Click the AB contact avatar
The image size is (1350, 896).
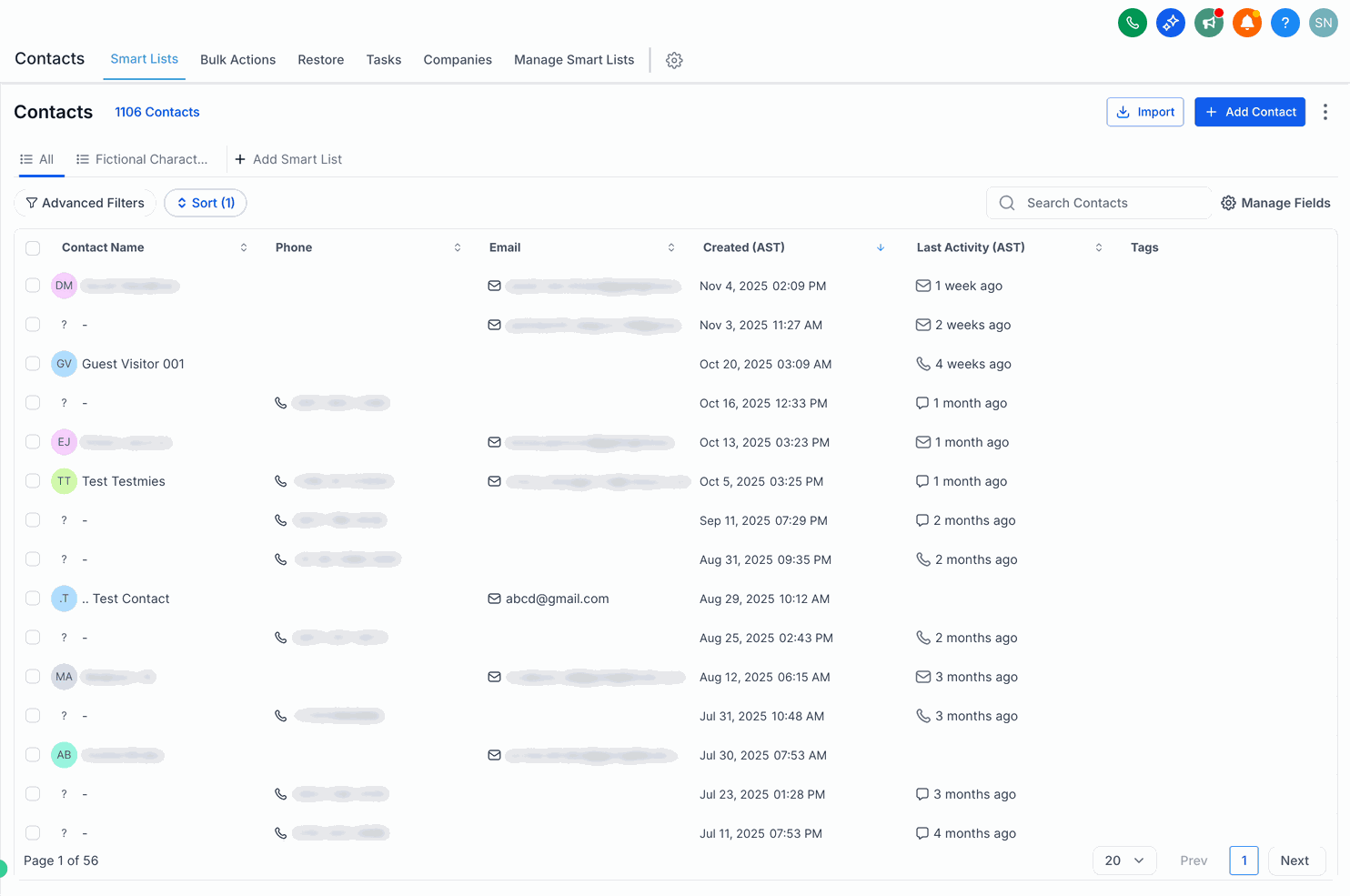click(64, 755)
